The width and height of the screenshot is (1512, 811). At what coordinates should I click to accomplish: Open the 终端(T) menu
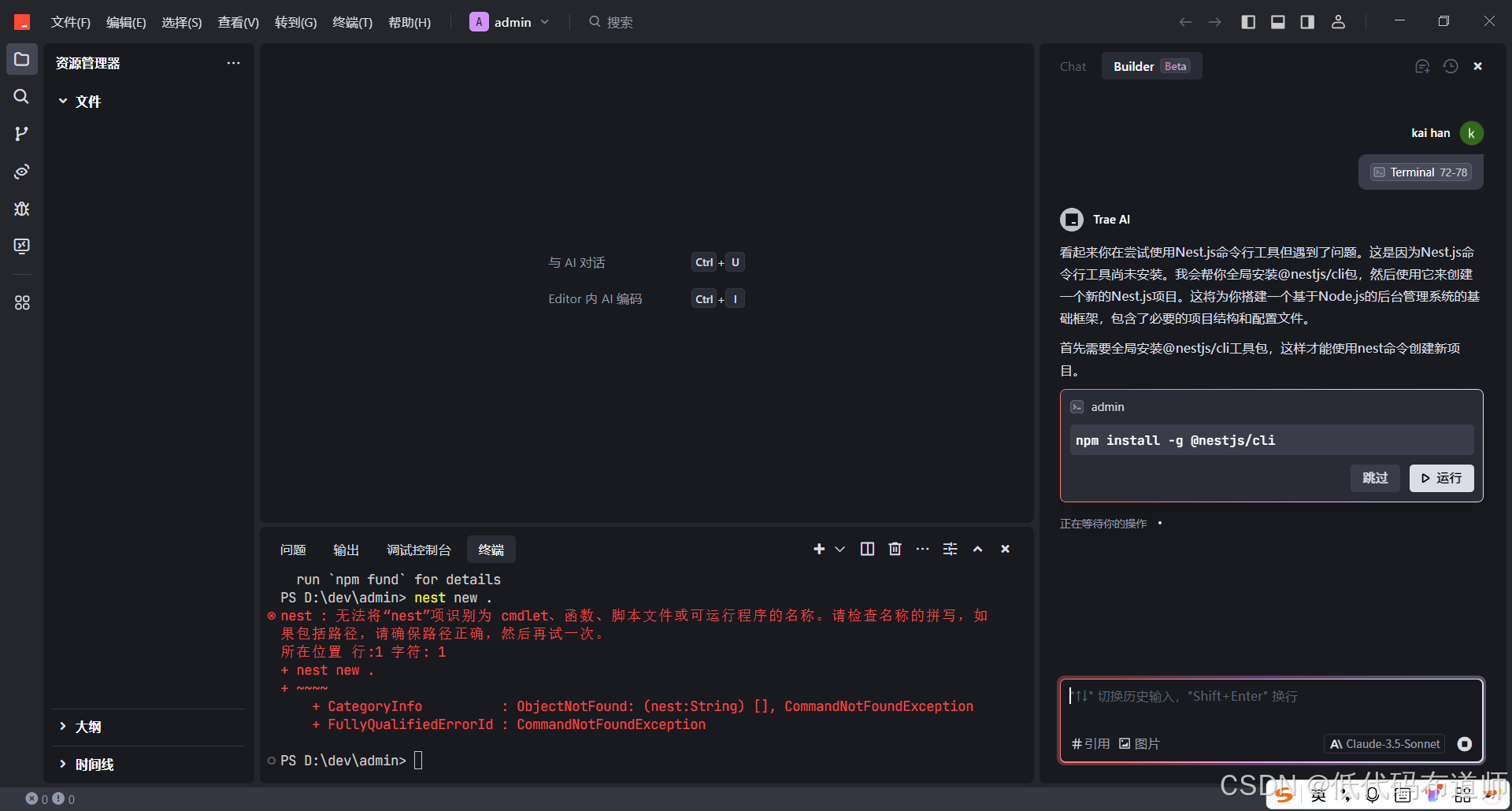[x=352, y=22]
